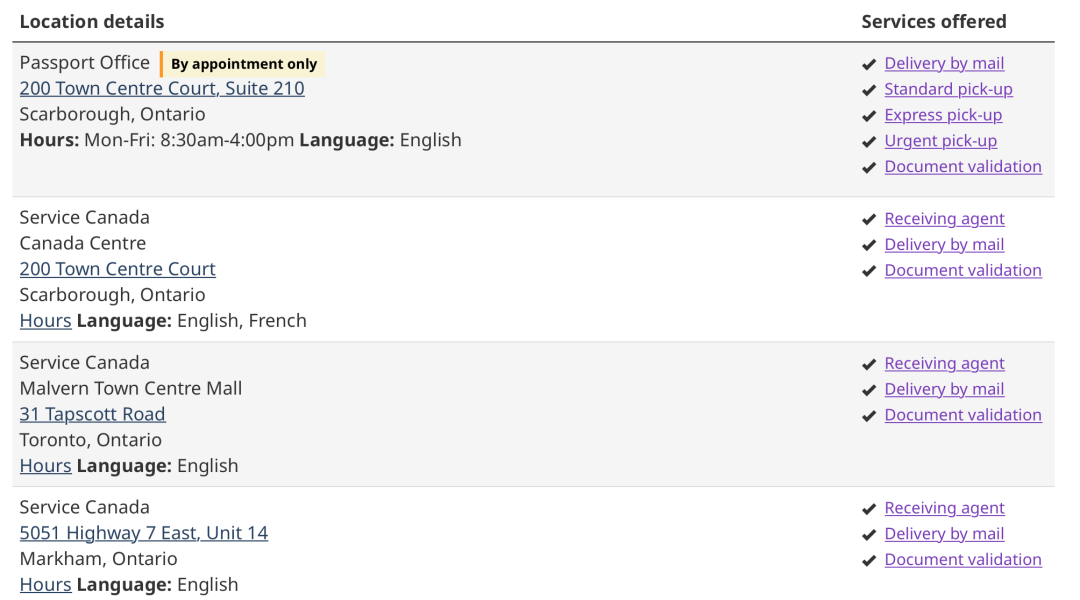Click the checkmark icon beside Urgent pick-up
1080x600 pixels.
pyautogui.click(x=869, y=142)
